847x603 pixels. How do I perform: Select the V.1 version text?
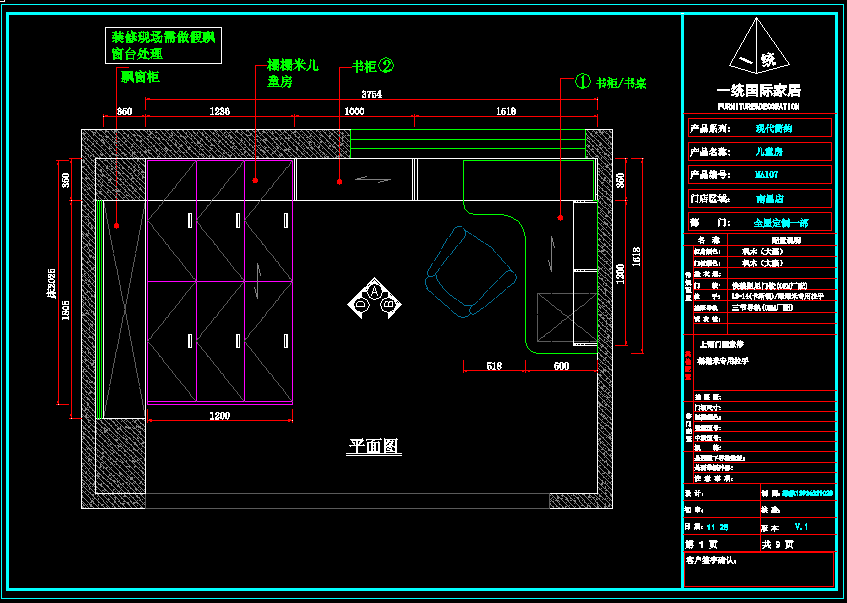coord(800,526)
